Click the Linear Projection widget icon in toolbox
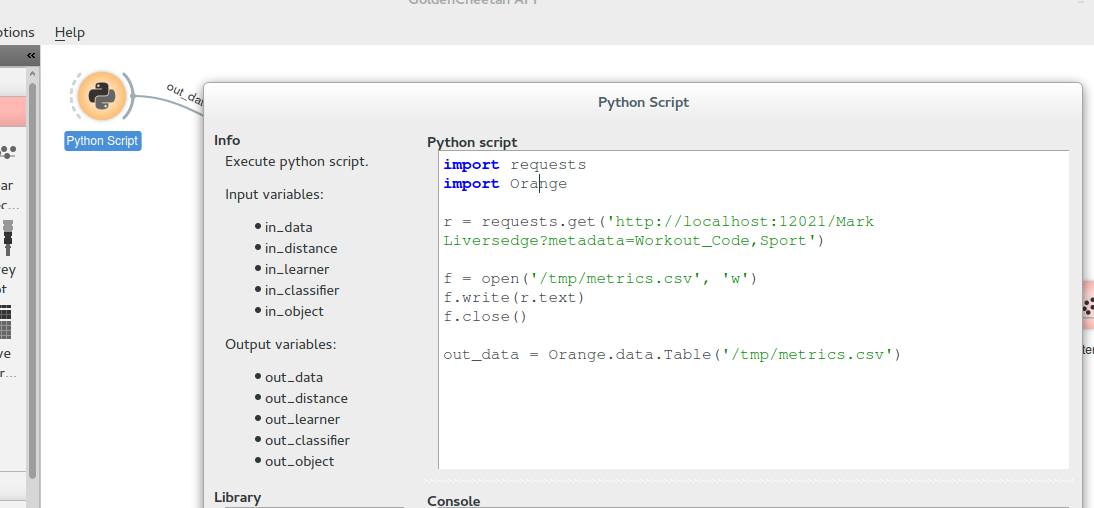 [x=8, y=152]
